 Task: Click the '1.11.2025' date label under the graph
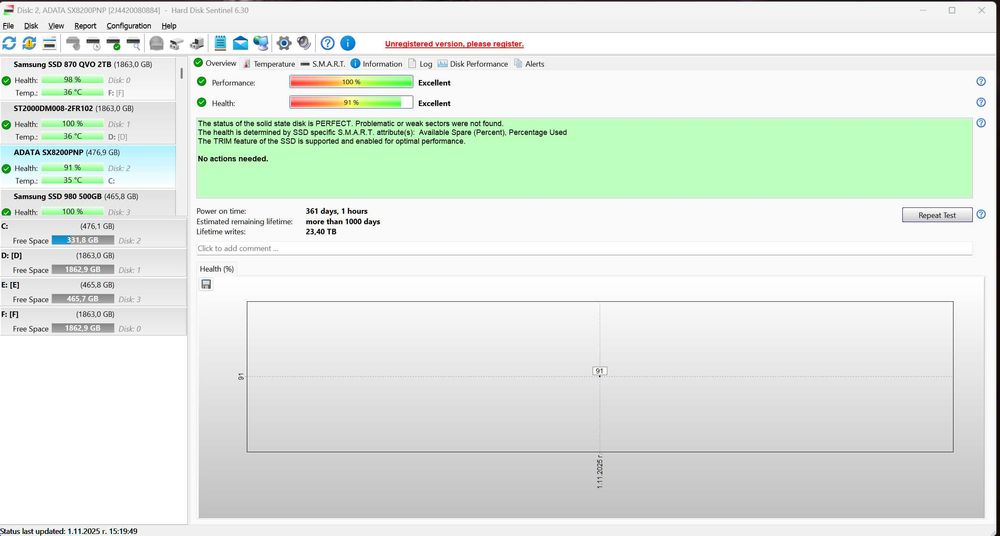(x=599, y=473)
